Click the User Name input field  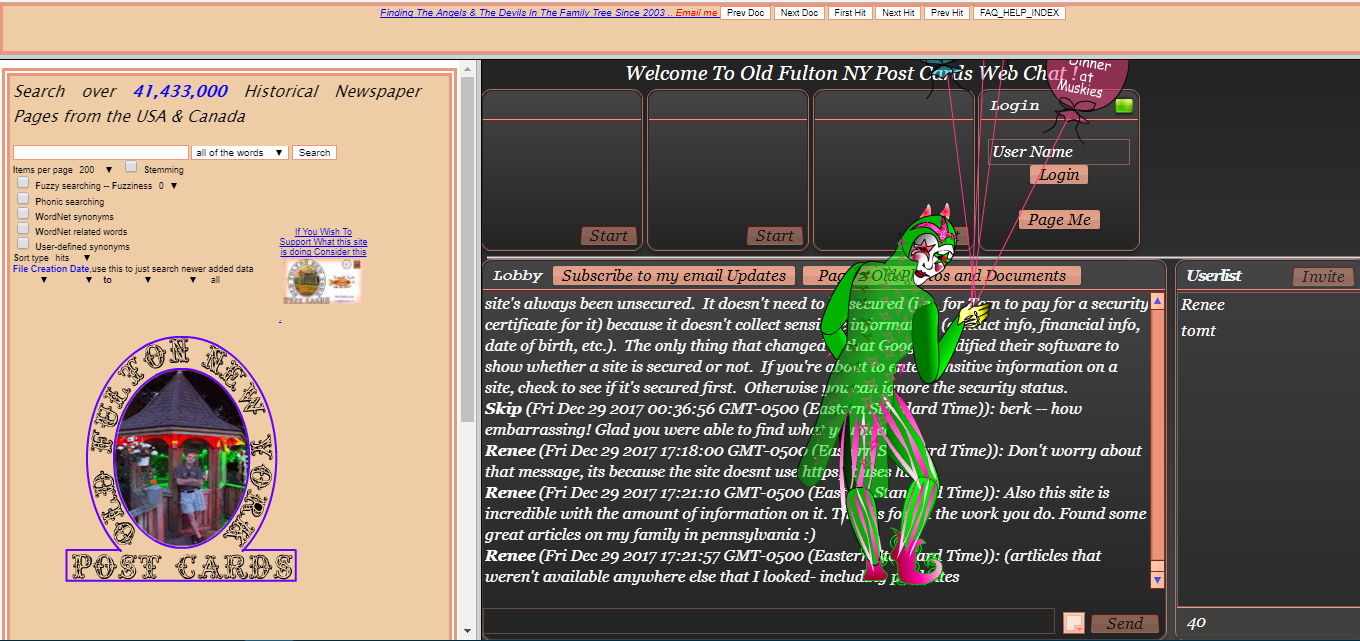point(1059,152)
